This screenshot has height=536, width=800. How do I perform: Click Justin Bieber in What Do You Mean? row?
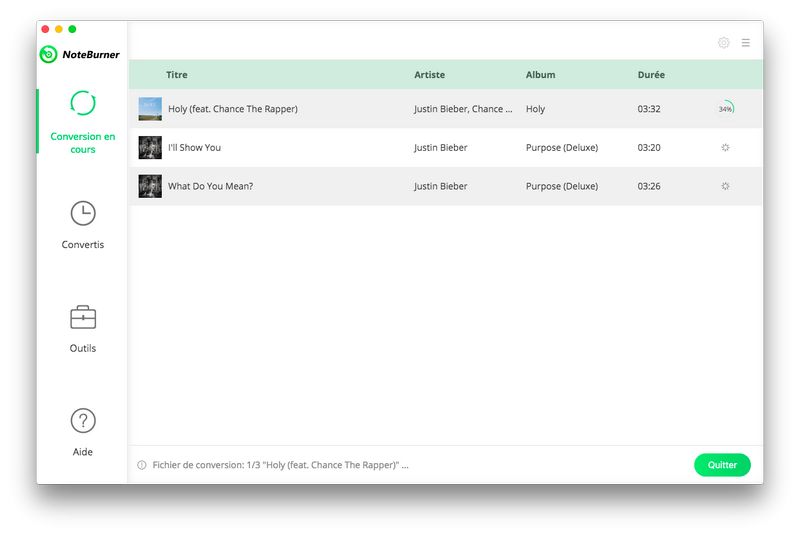coord(440,186)
